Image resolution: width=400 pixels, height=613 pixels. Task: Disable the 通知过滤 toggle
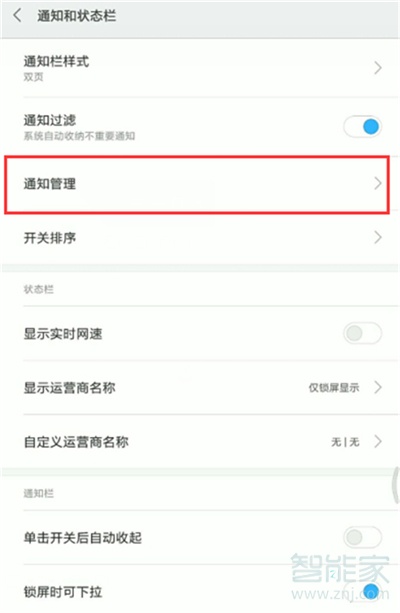[x=362, y=126]
